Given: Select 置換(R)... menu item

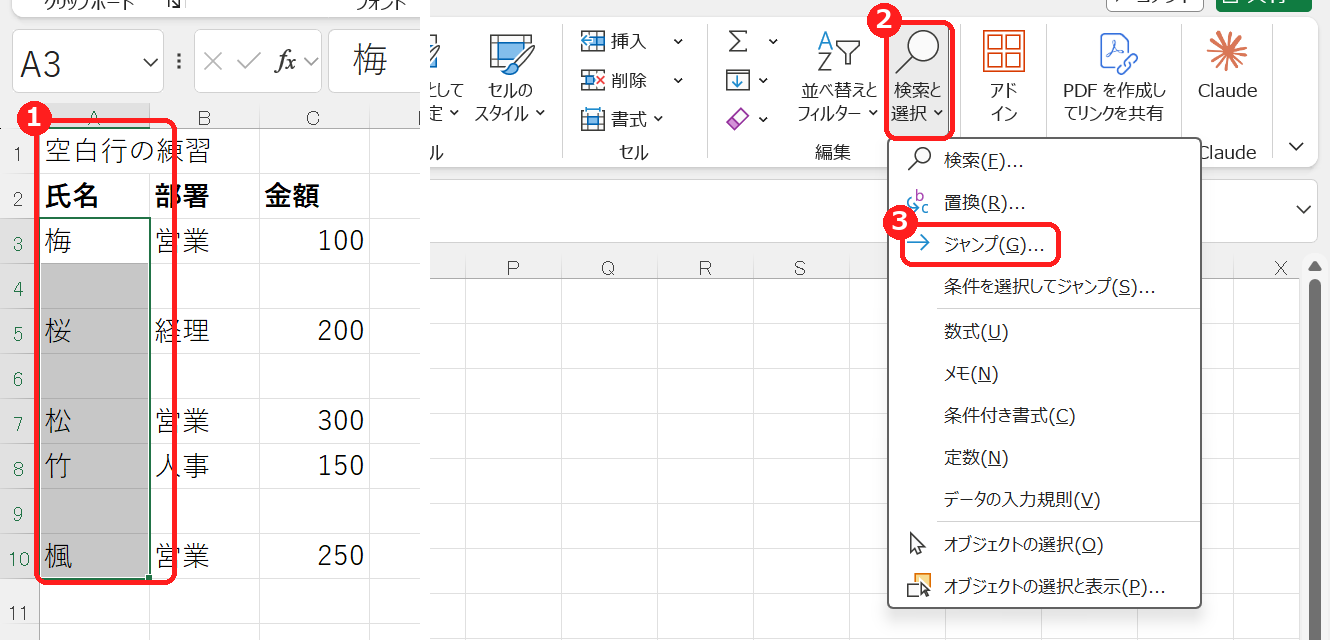Looking at the screenshot, I should pos(1044,203).
